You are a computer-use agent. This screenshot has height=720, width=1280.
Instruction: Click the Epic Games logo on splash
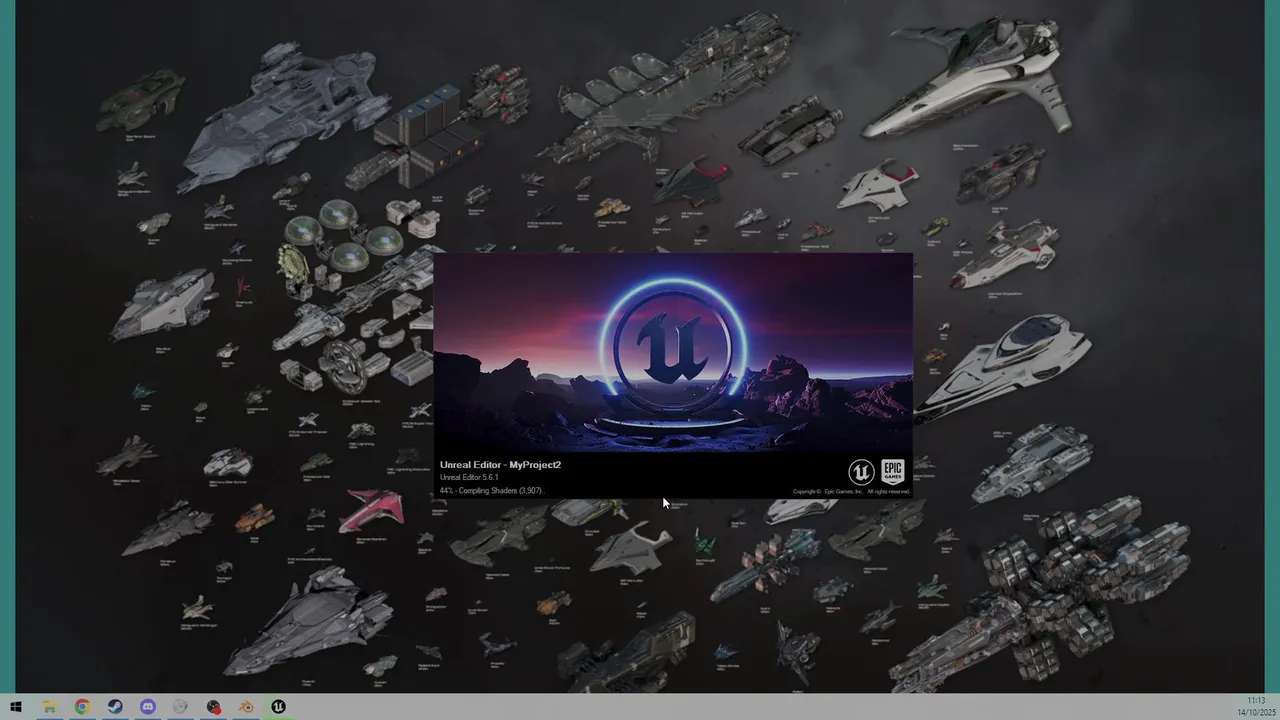point(893,472)
